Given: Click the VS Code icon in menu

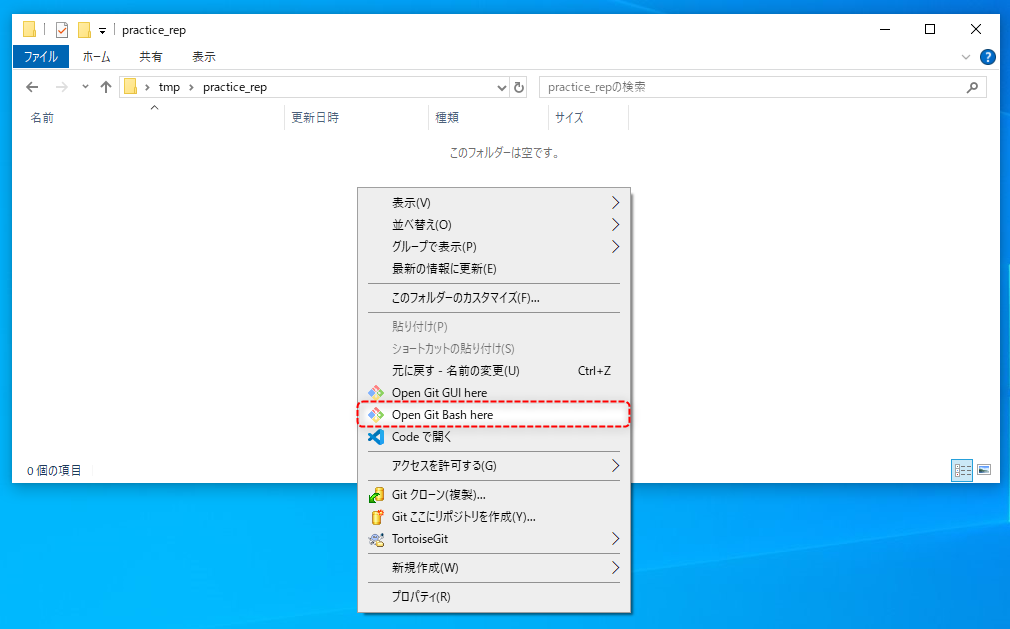Looking at the screenshot, I should pyautogui.click(x=376, y=437).
